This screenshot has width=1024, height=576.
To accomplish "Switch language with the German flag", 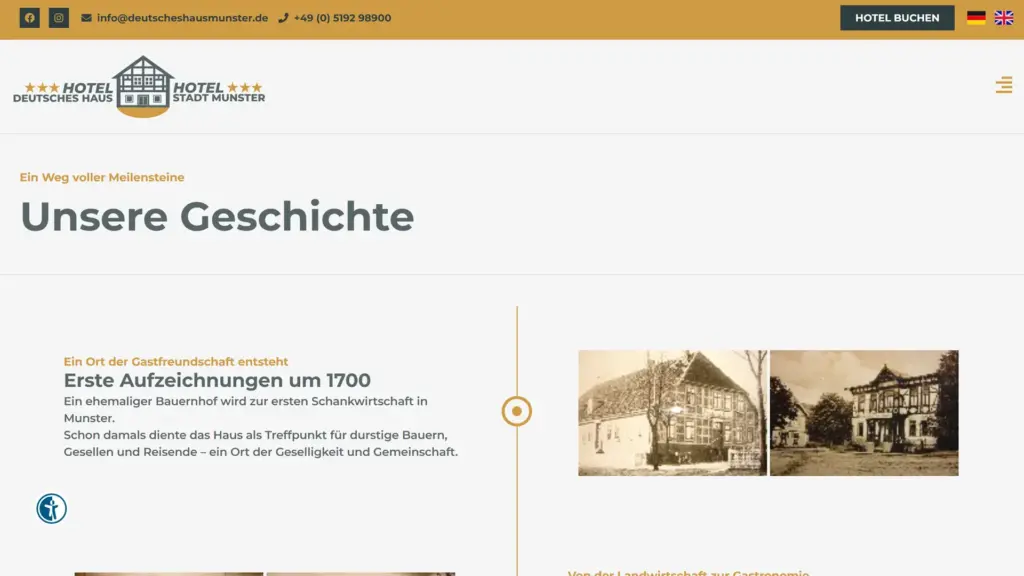I will [976, 18].
